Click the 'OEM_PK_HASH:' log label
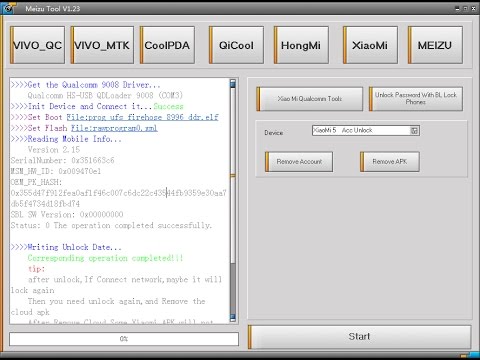Viewport: 480px width, 360px height. point(36,182)
